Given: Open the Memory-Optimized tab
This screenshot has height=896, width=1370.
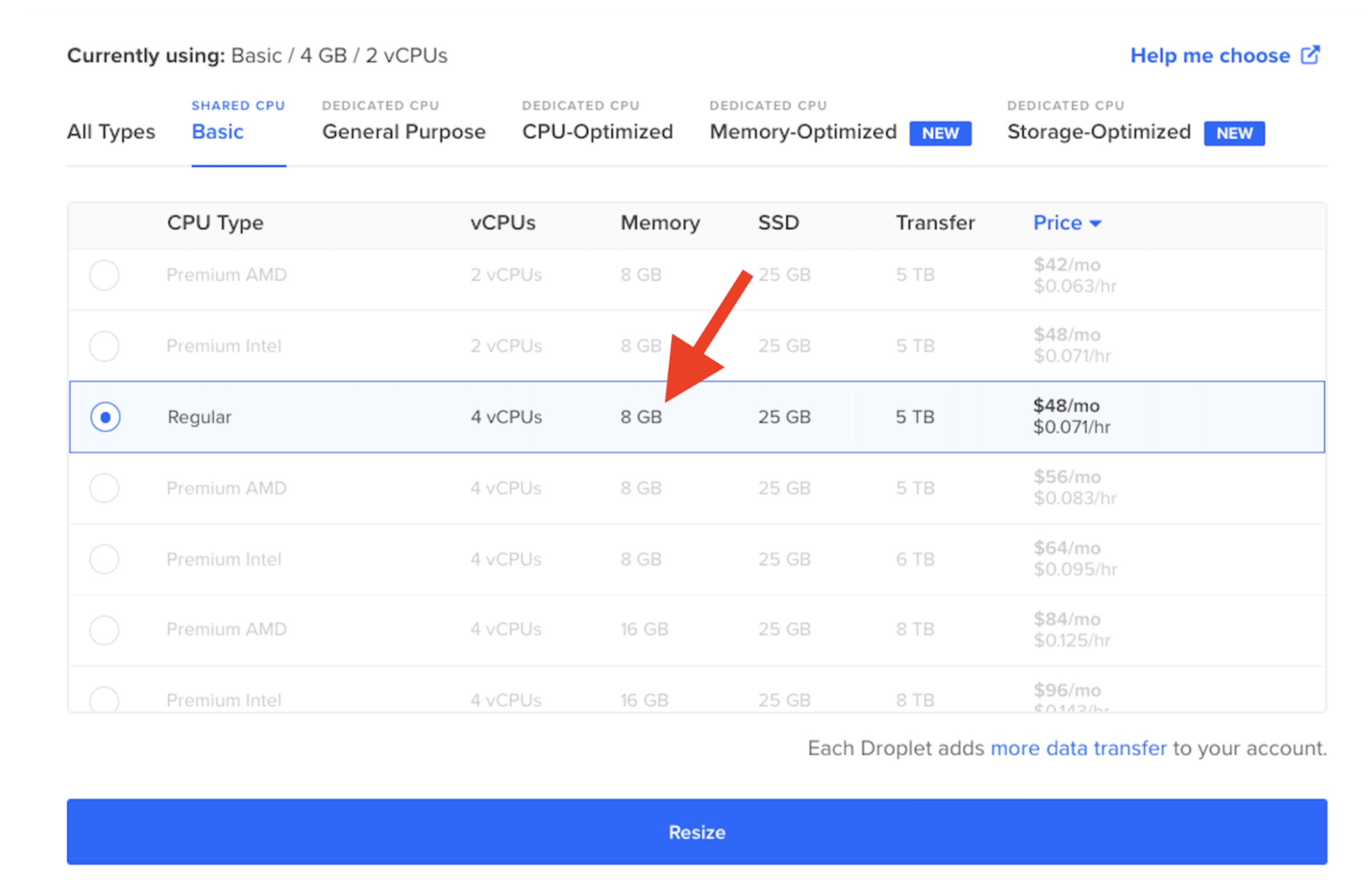Looking at the screenshot, I should click(x=803, y=131).
